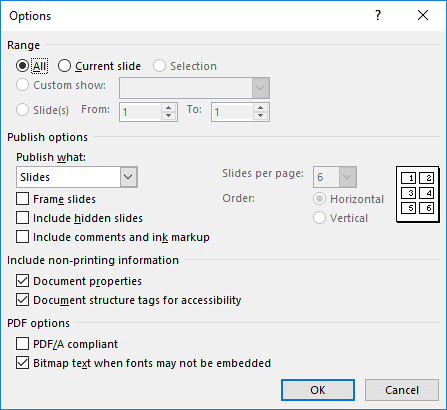This screenshot has height=410, width=447.
Task: Confirm with the OK button
Action: click(318, 390)
